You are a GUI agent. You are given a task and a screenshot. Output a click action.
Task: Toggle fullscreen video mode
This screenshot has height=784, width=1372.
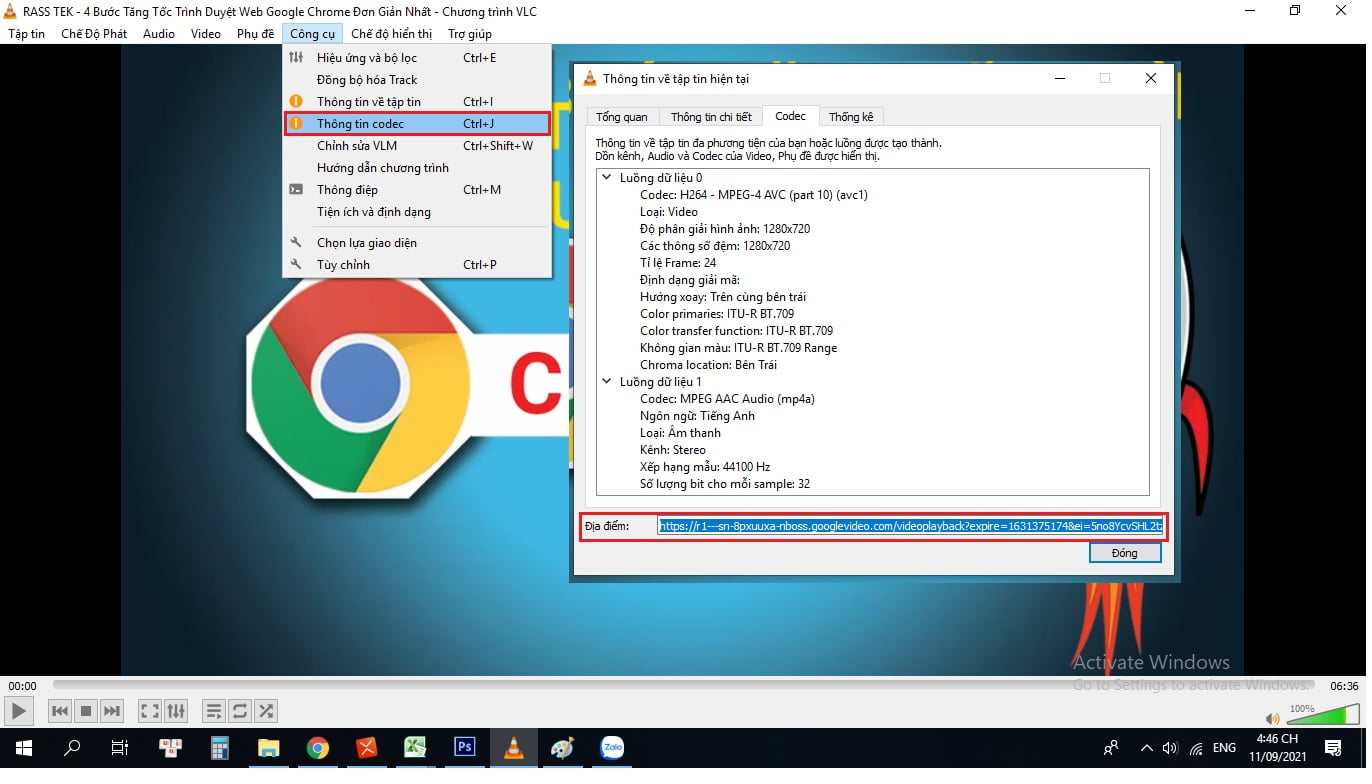150,711
